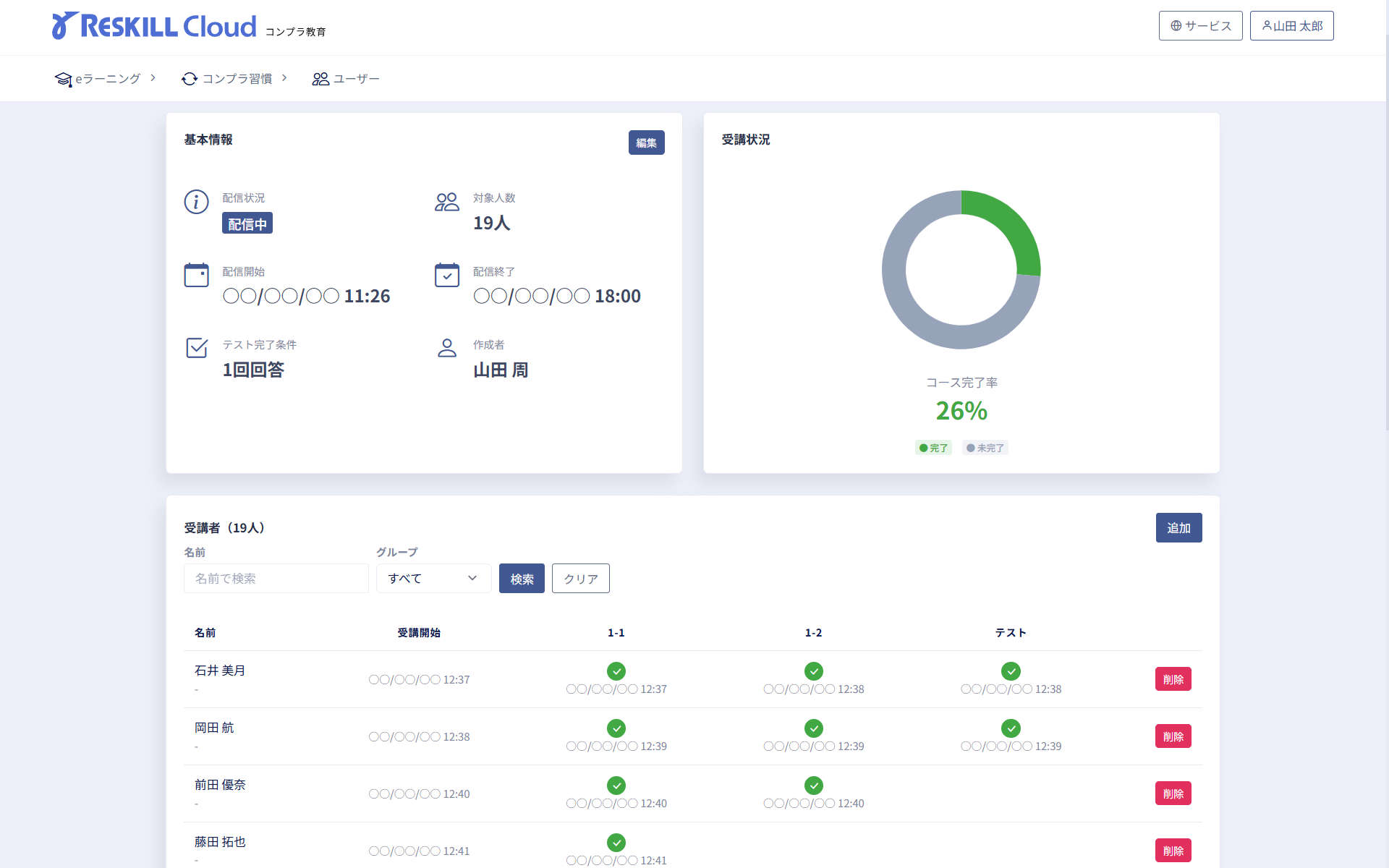
Task: Click the checkbox icon next to テスト完了条件
Action: 197,348
